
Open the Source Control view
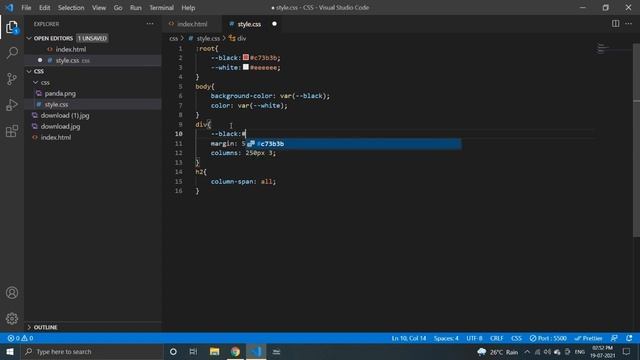pyautogui.click(x=12, y=79)
